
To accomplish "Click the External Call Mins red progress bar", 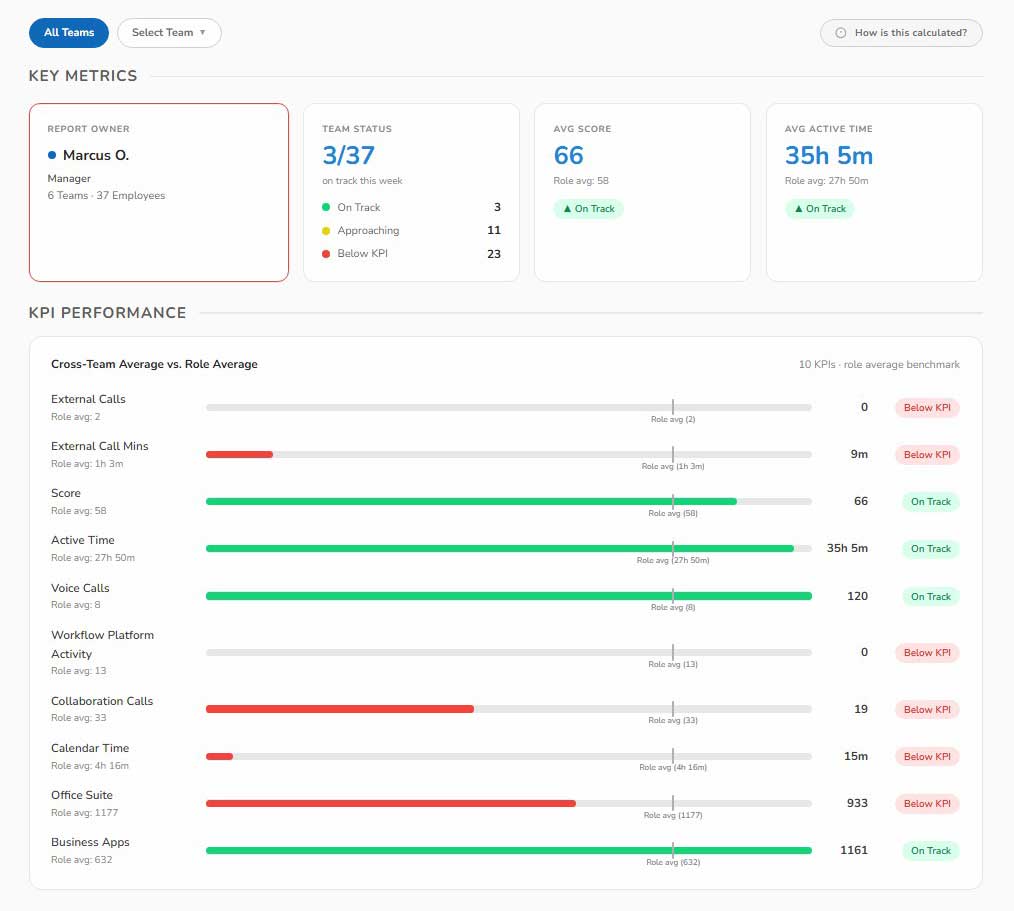I will [x=239, y=455].
